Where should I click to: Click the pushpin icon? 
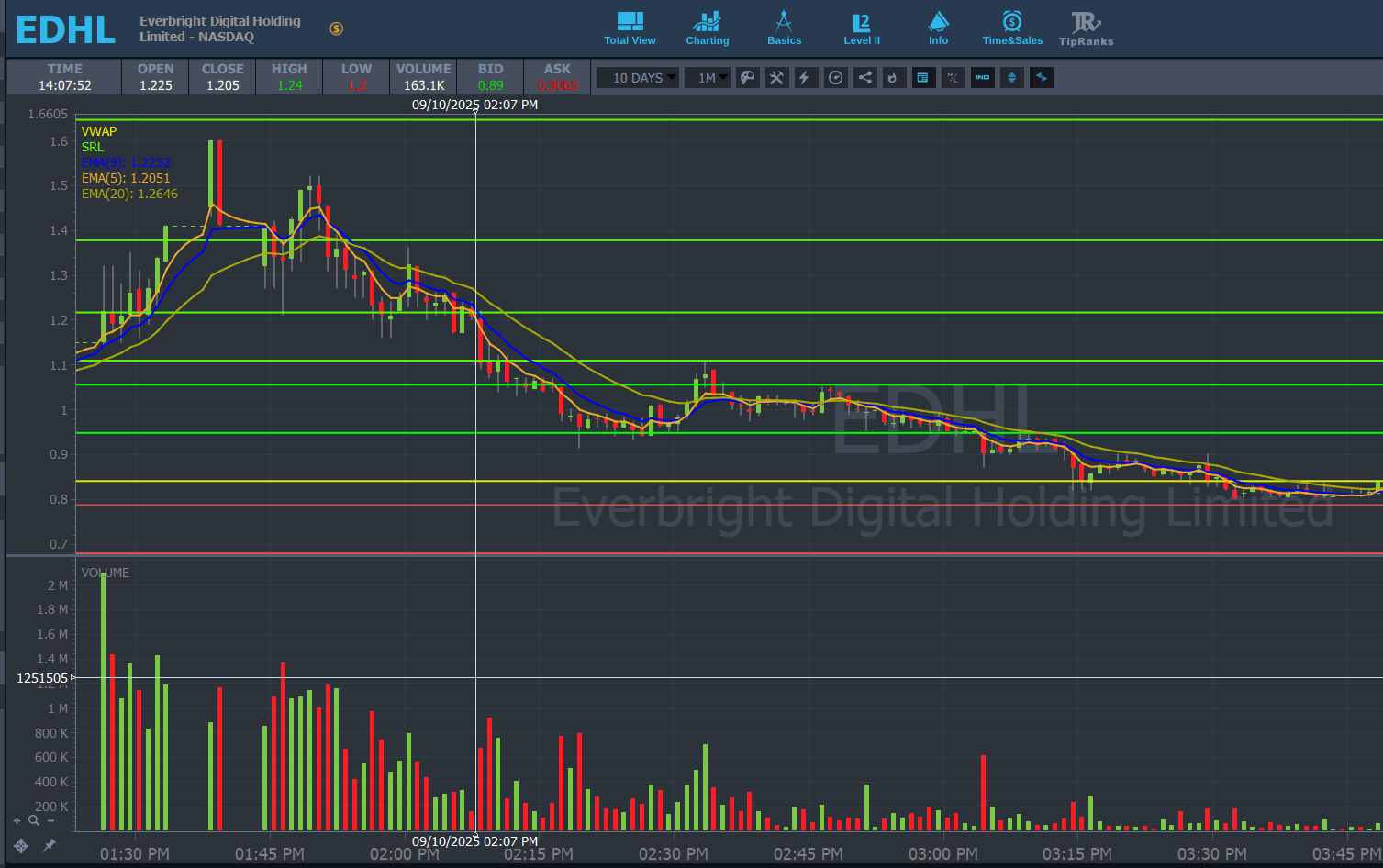click(49, 845)
